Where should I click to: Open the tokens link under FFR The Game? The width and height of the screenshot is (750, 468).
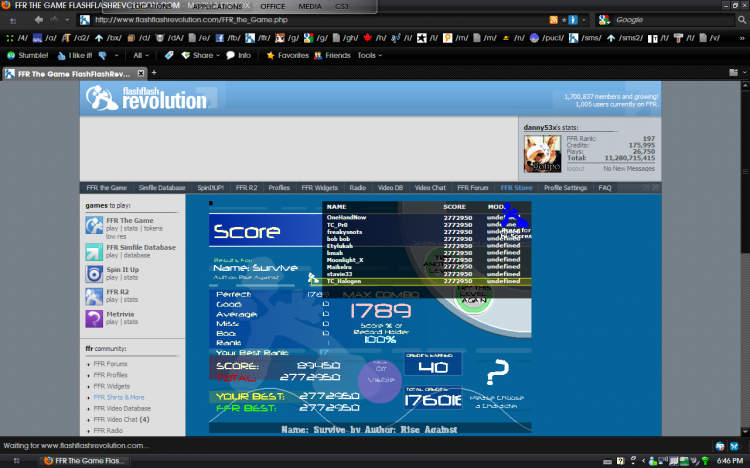coord(153,229)
